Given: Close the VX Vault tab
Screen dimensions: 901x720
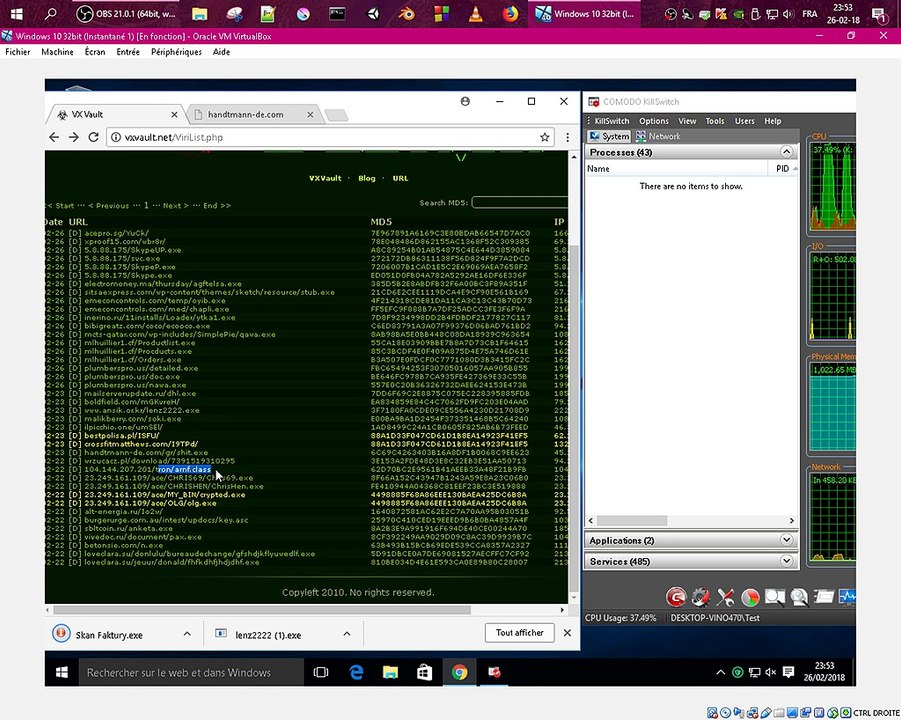Looking at the screenshot, I should point(174,114).
